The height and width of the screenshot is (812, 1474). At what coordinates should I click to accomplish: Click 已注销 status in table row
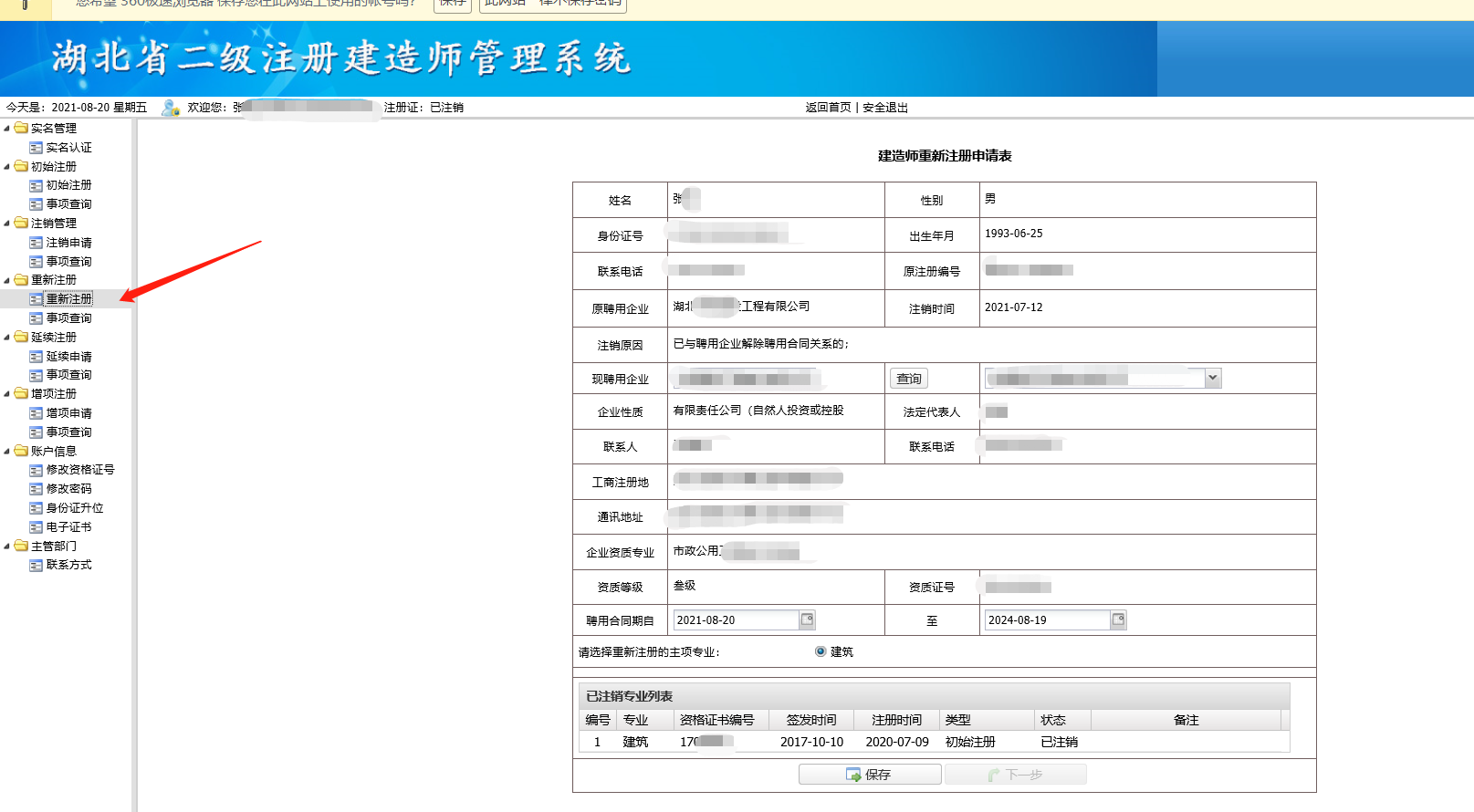coord(1059,742)
